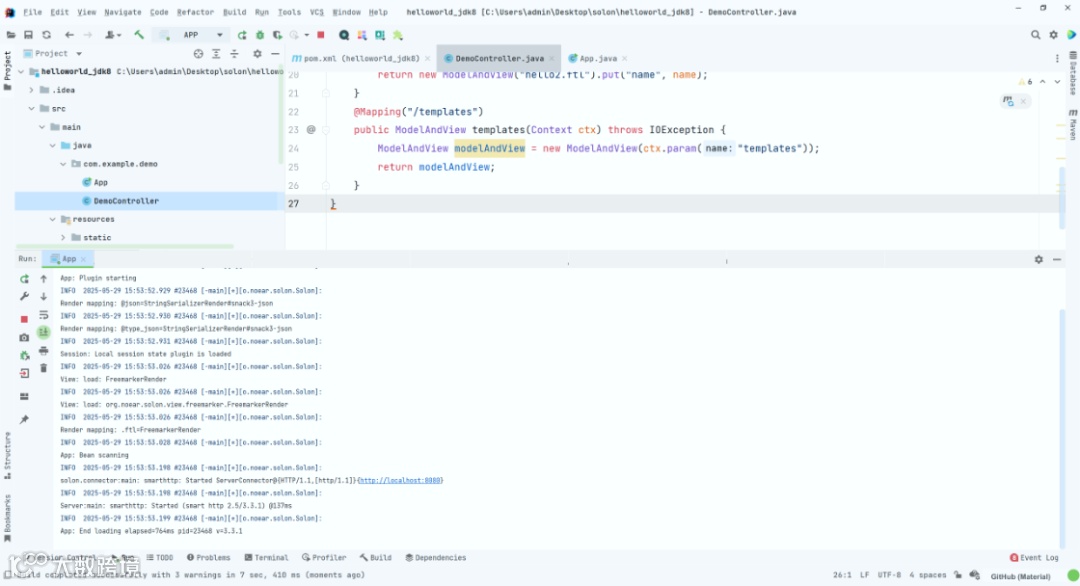Viewport: 1080px width, 586px height.
Task: Select DemoController in project tree
Action: click(x=126, y=201)
